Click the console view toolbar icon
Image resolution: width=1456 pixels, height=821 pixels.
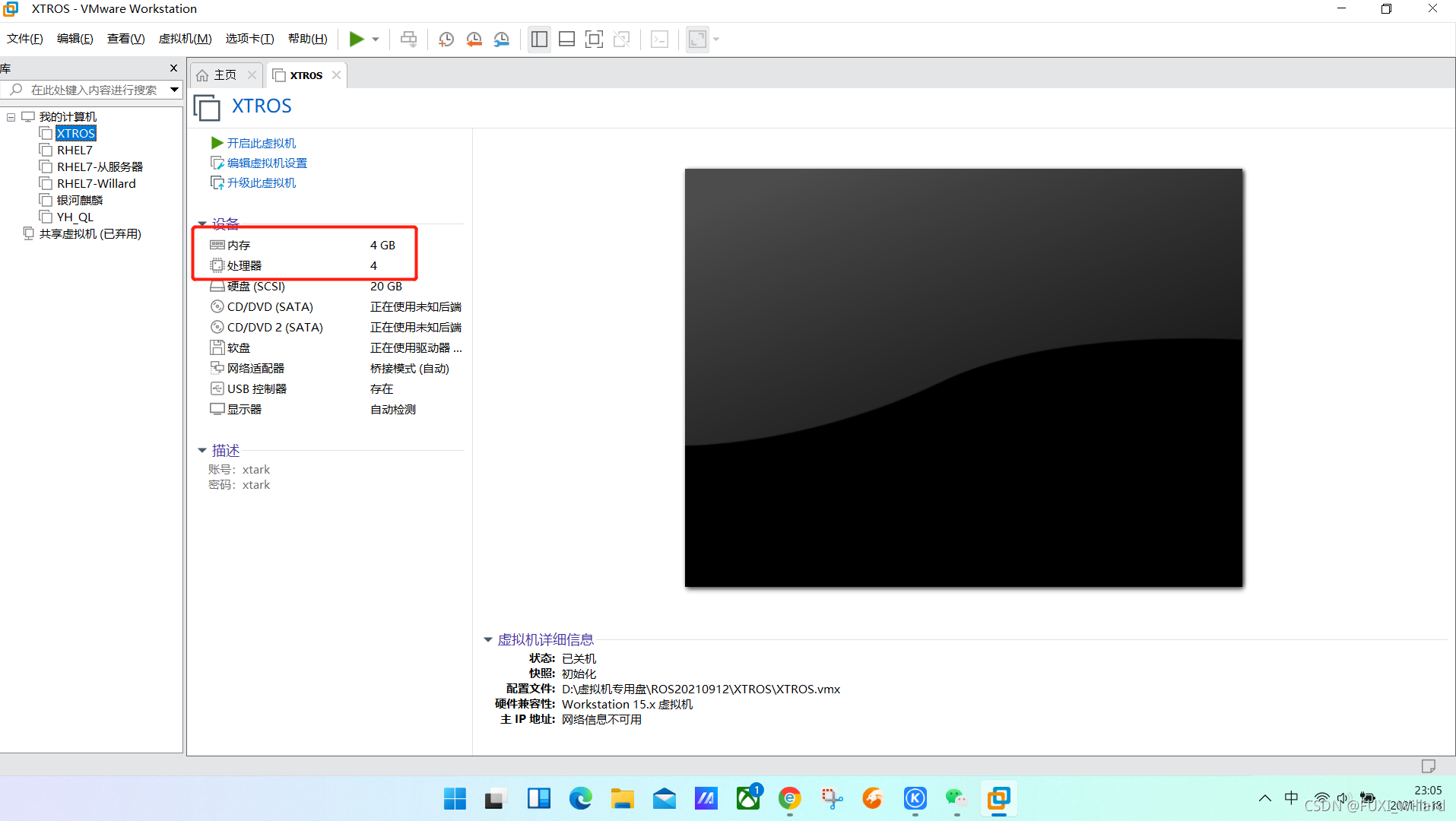(659, 39)
